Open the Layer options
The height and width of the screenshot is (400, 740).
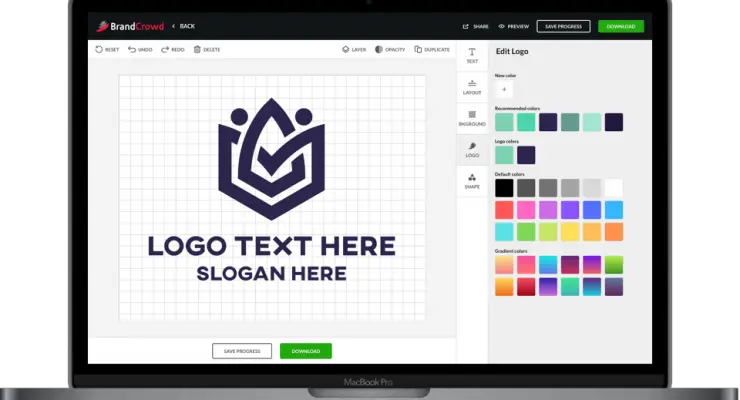(x=346, y=49)
